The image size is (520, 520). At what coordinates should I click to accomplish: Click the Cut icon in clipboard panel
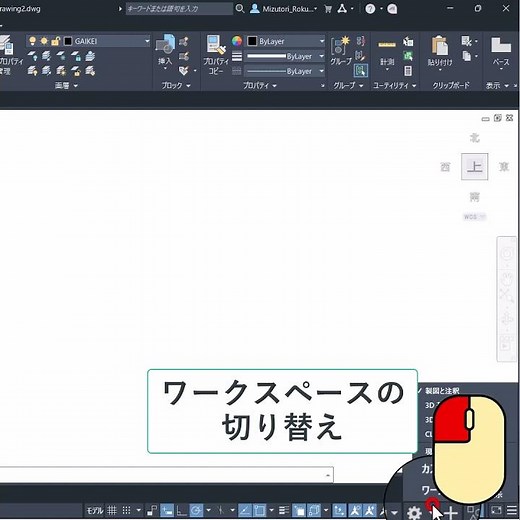(x=466, y=41)
